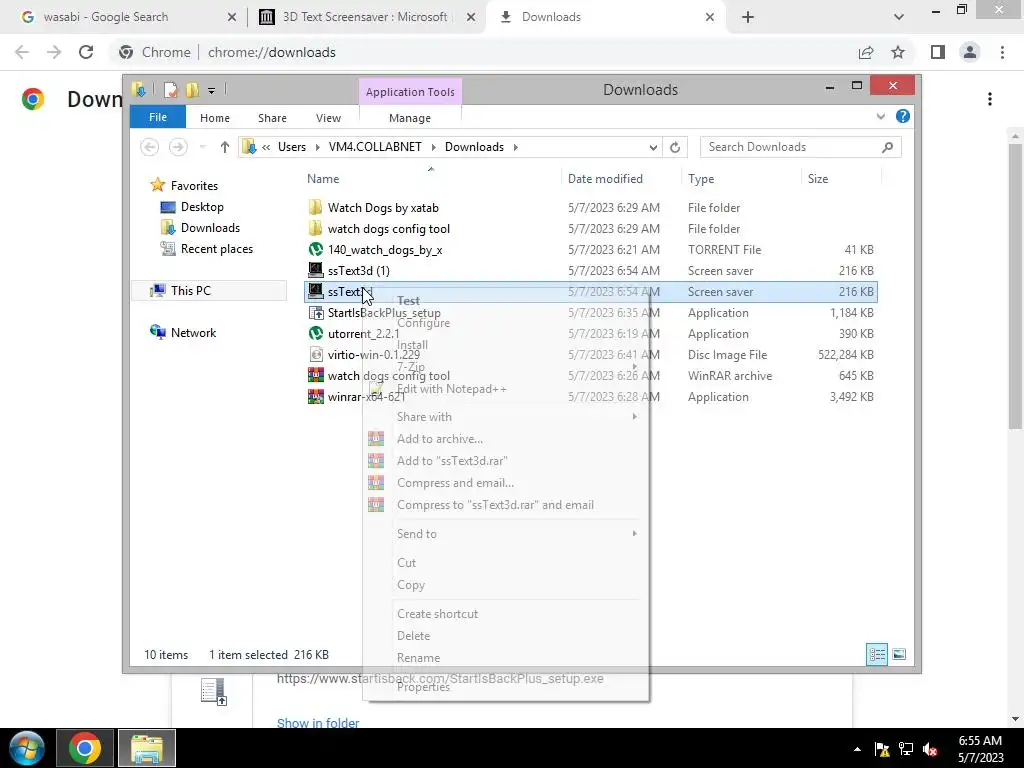
Task: Select Network in navigation pane
Action: point(193,332)
